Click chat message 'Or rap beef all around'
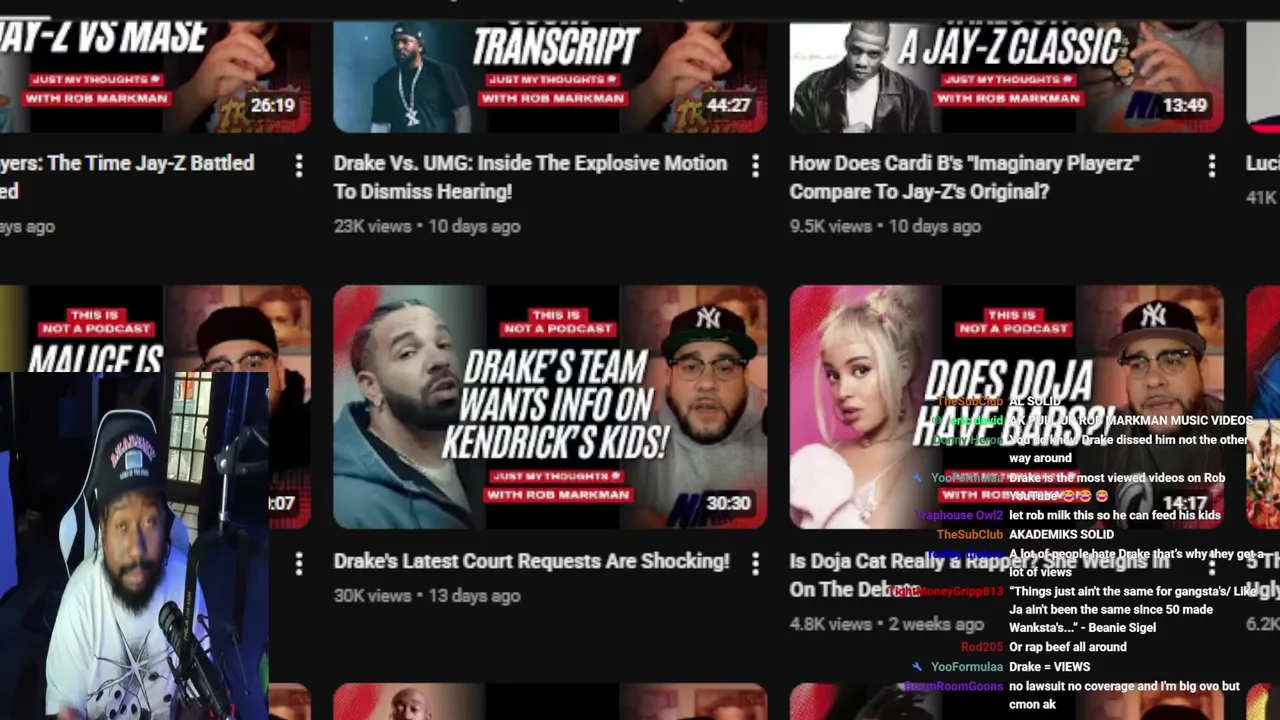Image resolution: width=1280 pixels, height=720 pixels. point(1068,647)
